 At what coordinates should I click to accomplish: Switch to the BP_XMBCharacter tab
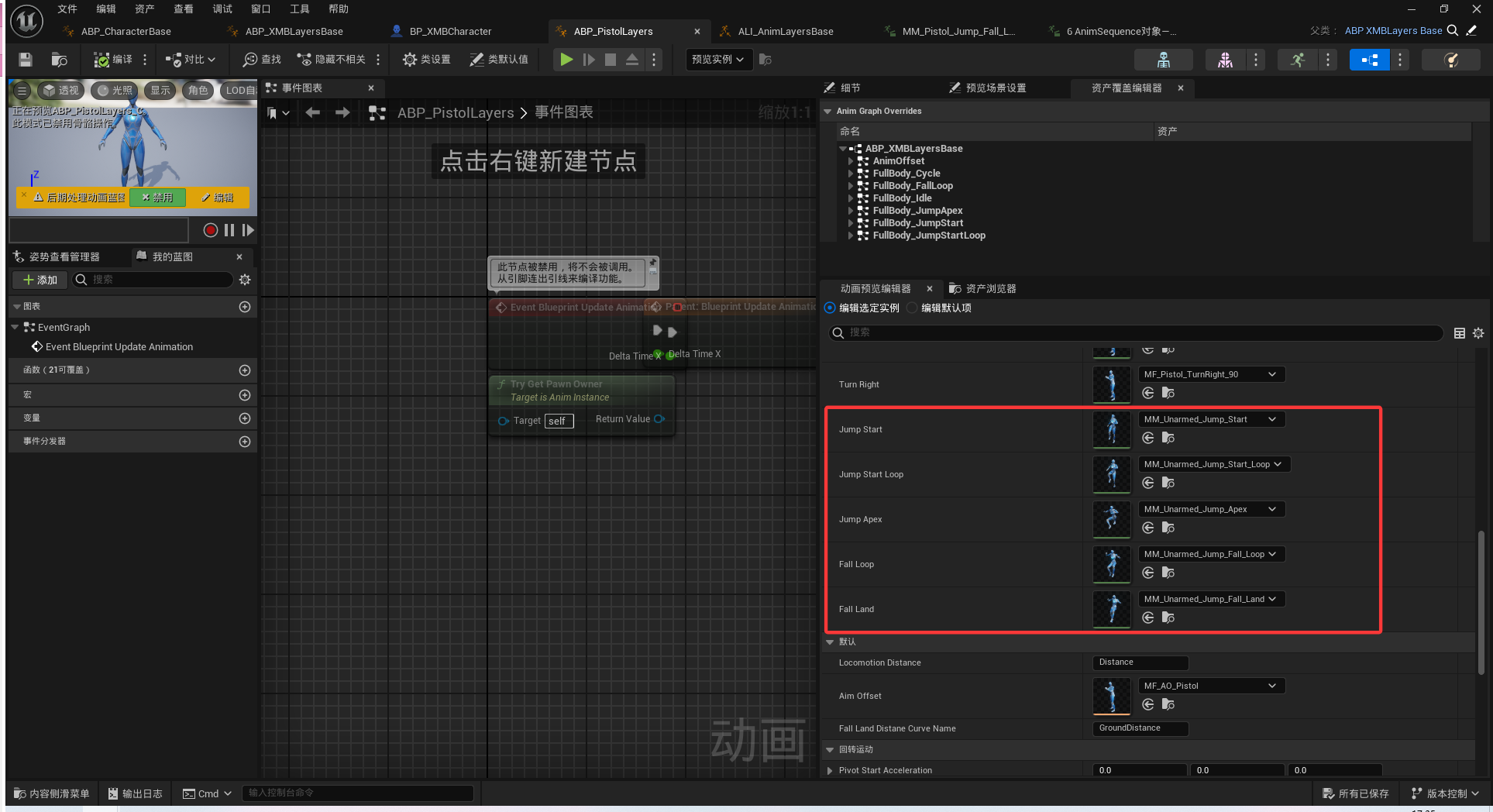450,31
